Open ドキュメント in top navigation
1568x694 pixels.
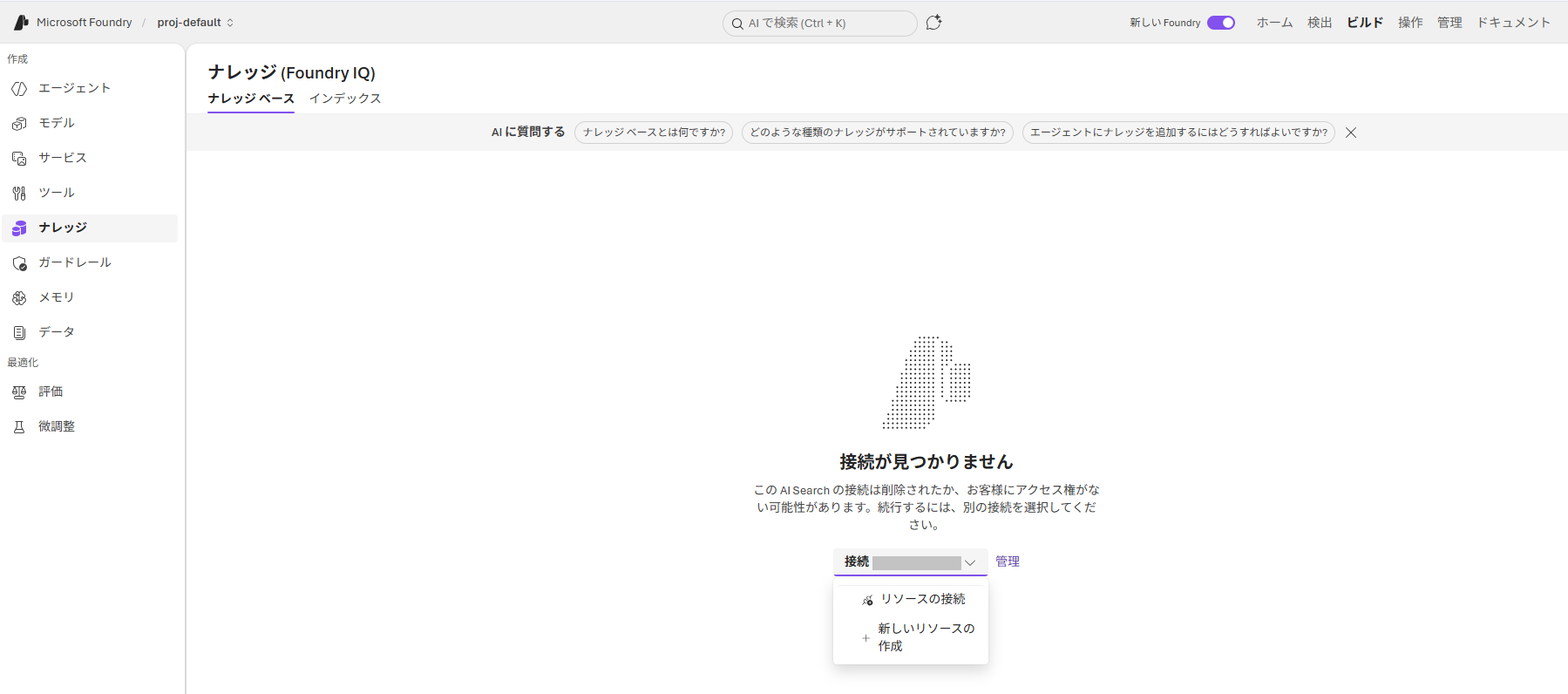tap(1513, 23)
